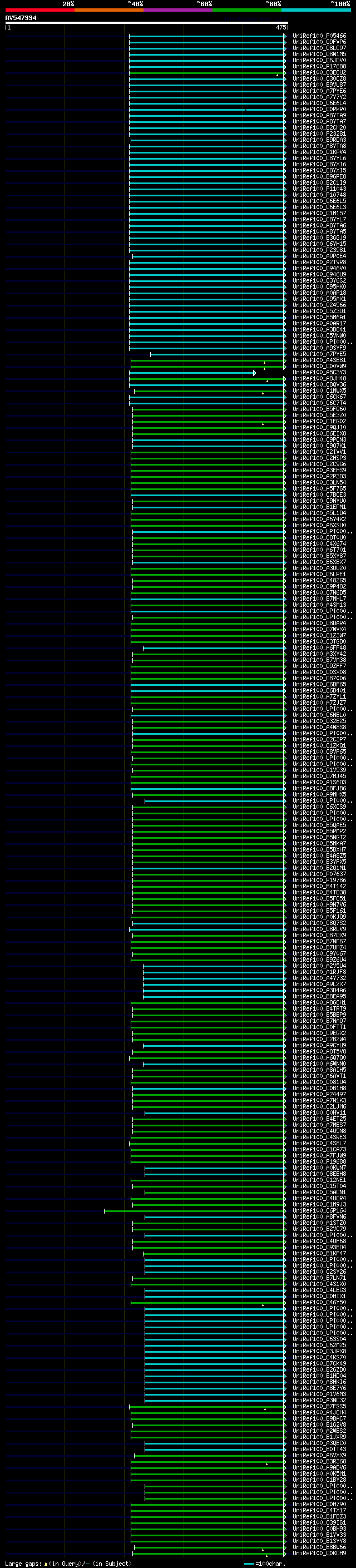Select the UniRef100_B3GGJ9 label

pos(319,238)
